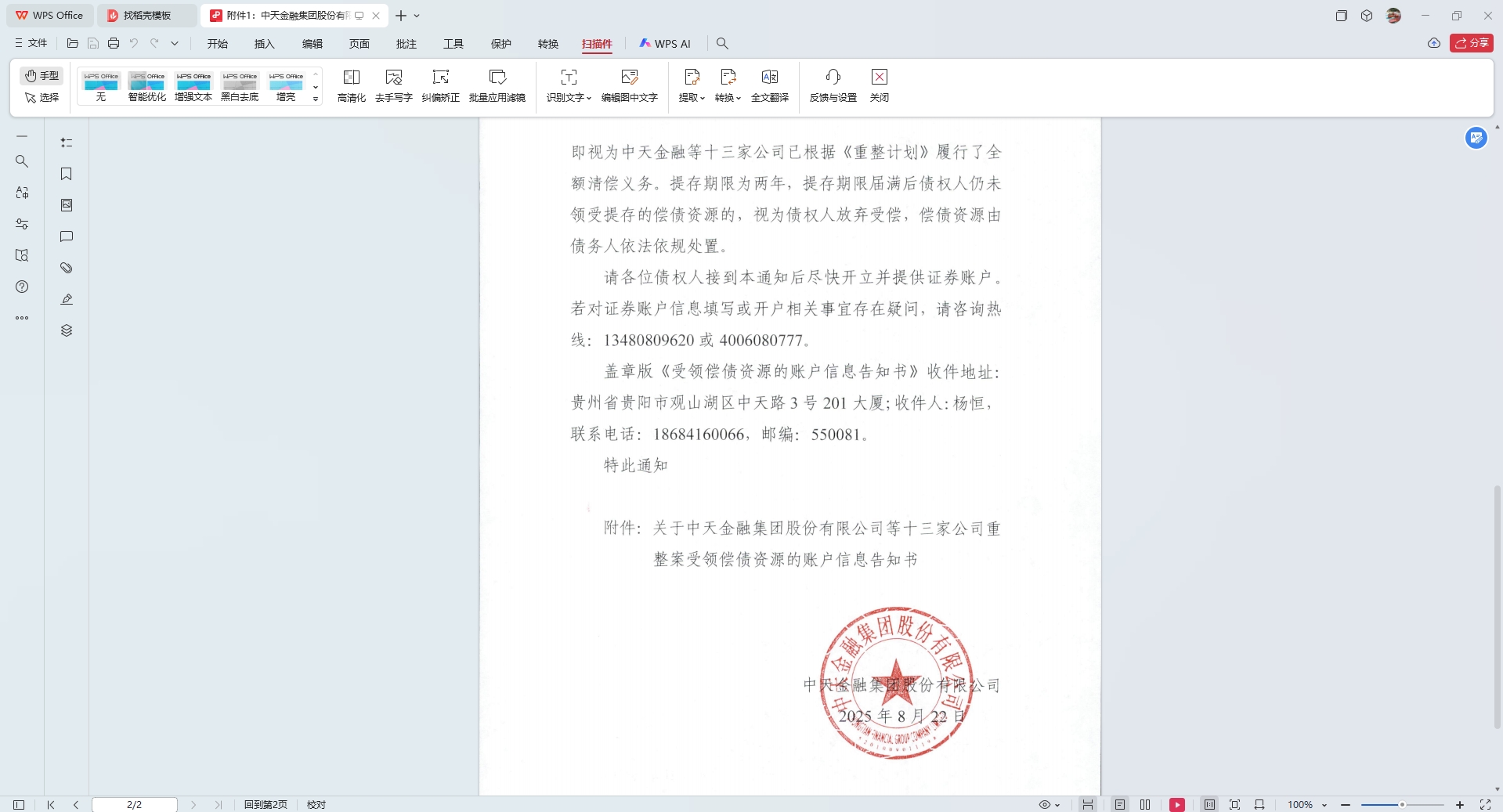
Task: Open the WPS AI tab
Action: click(x=665, y=44)
